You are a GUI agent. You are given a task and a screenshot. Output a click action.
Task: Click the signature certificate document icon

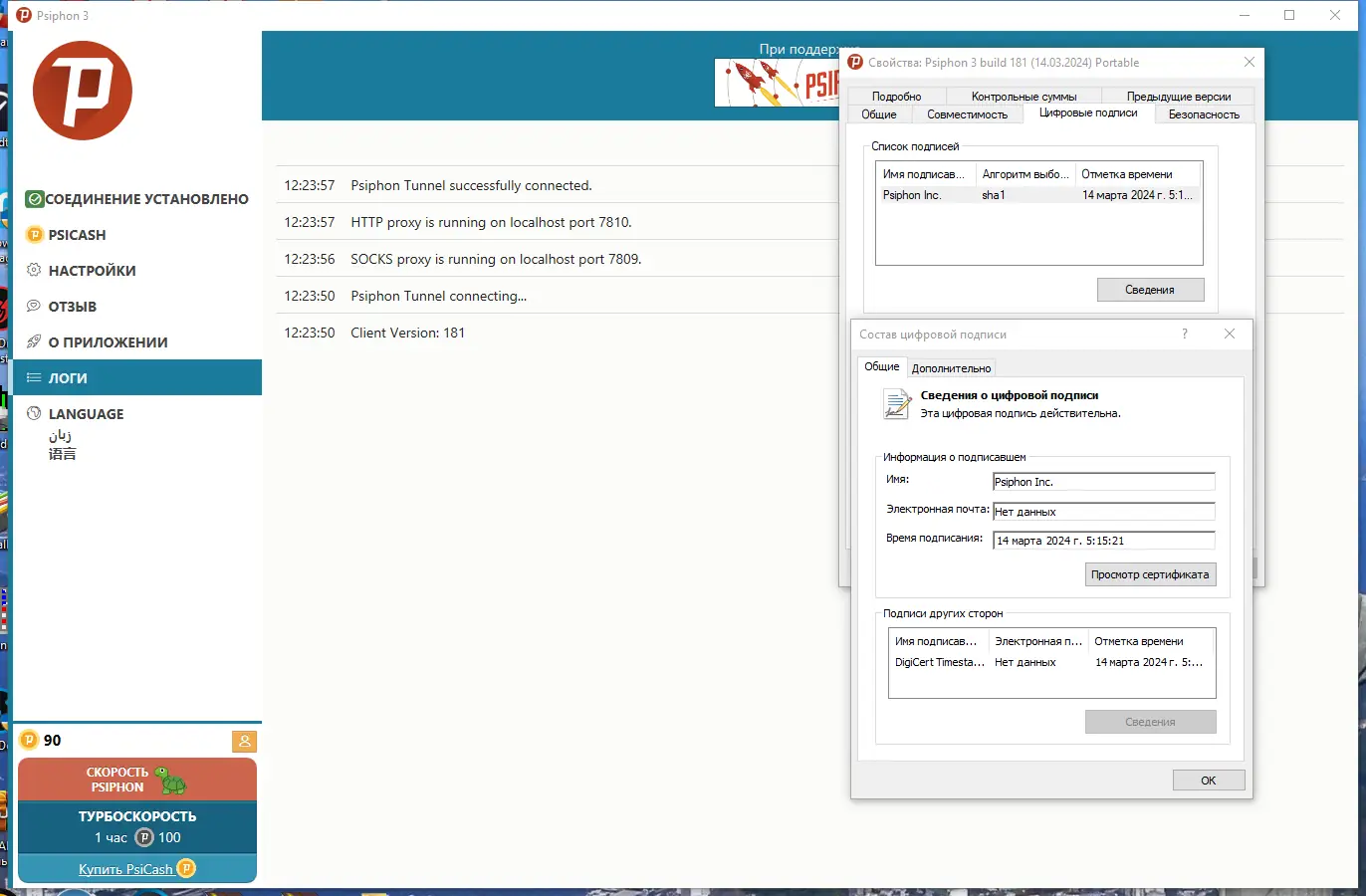(x=897, y=404)
